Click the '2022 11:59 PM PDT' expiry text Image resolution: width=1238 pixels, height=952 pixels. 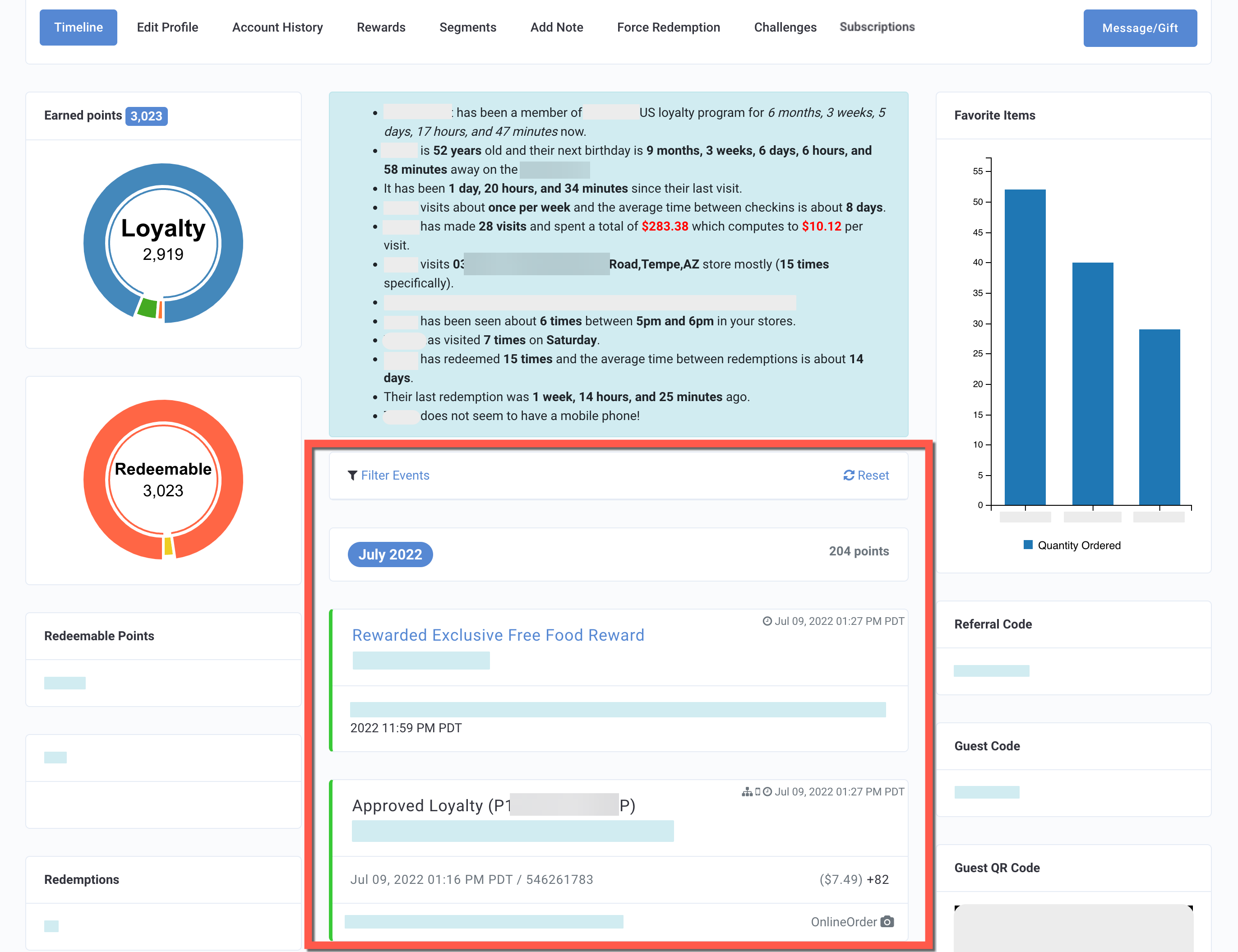pyautogui.click(x=406, y=728)
